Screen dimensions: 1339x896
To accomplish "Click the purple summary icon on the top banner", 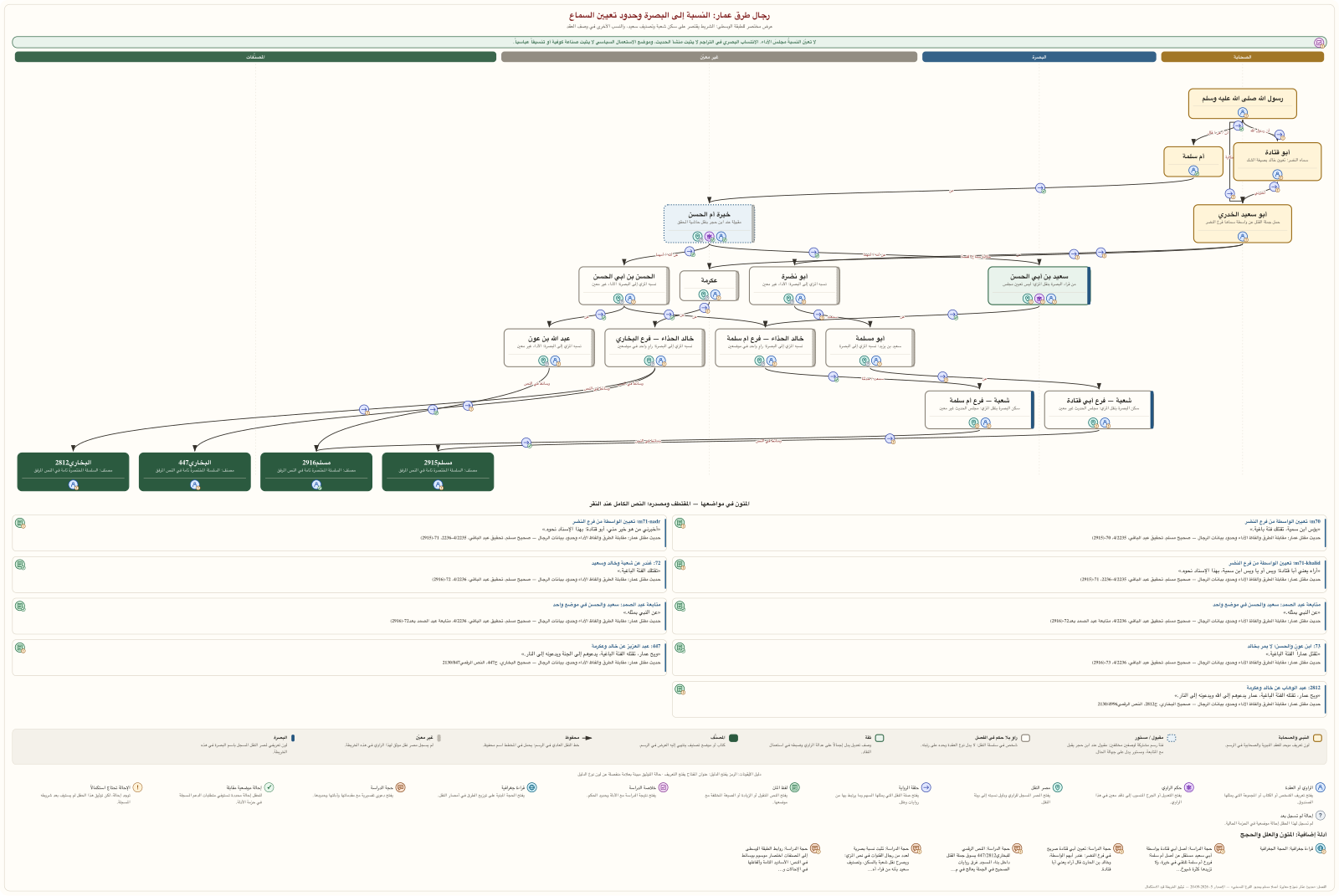I will point(1319,42).
